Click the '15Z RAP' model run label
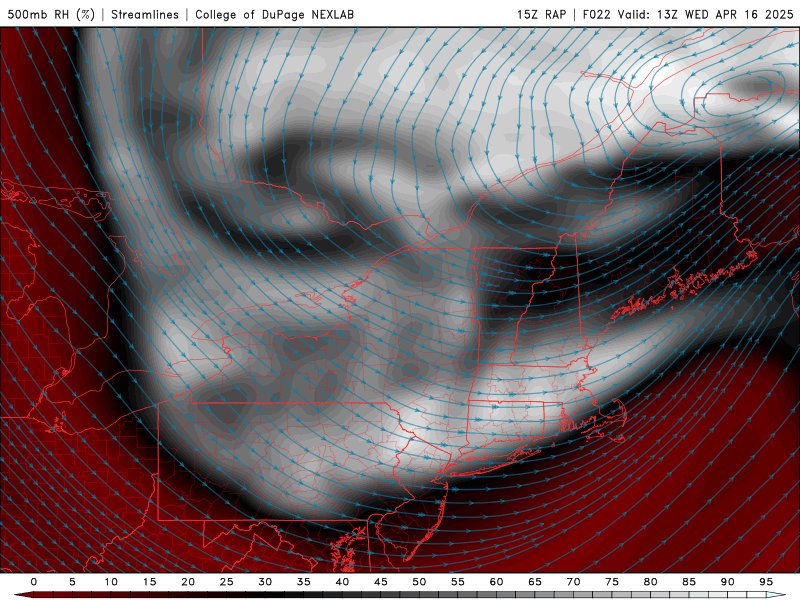 tap(541, 14)
